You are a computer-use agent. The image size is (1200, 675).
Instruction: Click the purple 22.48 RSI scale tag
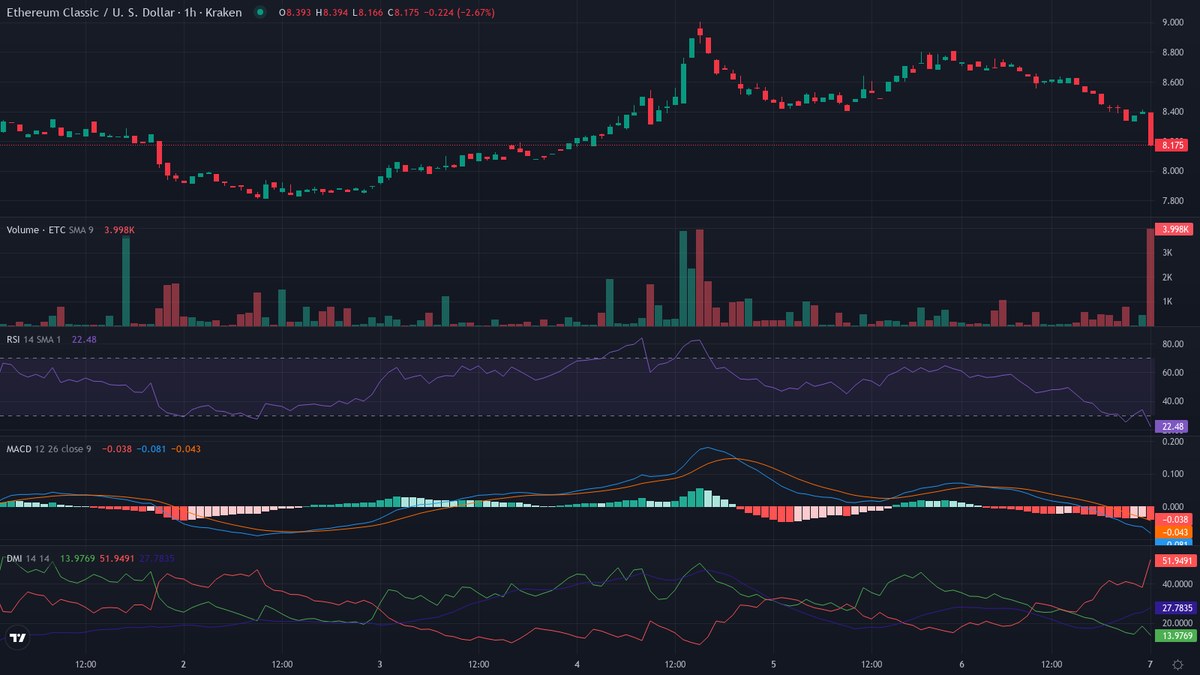[x=1170, y=426]
